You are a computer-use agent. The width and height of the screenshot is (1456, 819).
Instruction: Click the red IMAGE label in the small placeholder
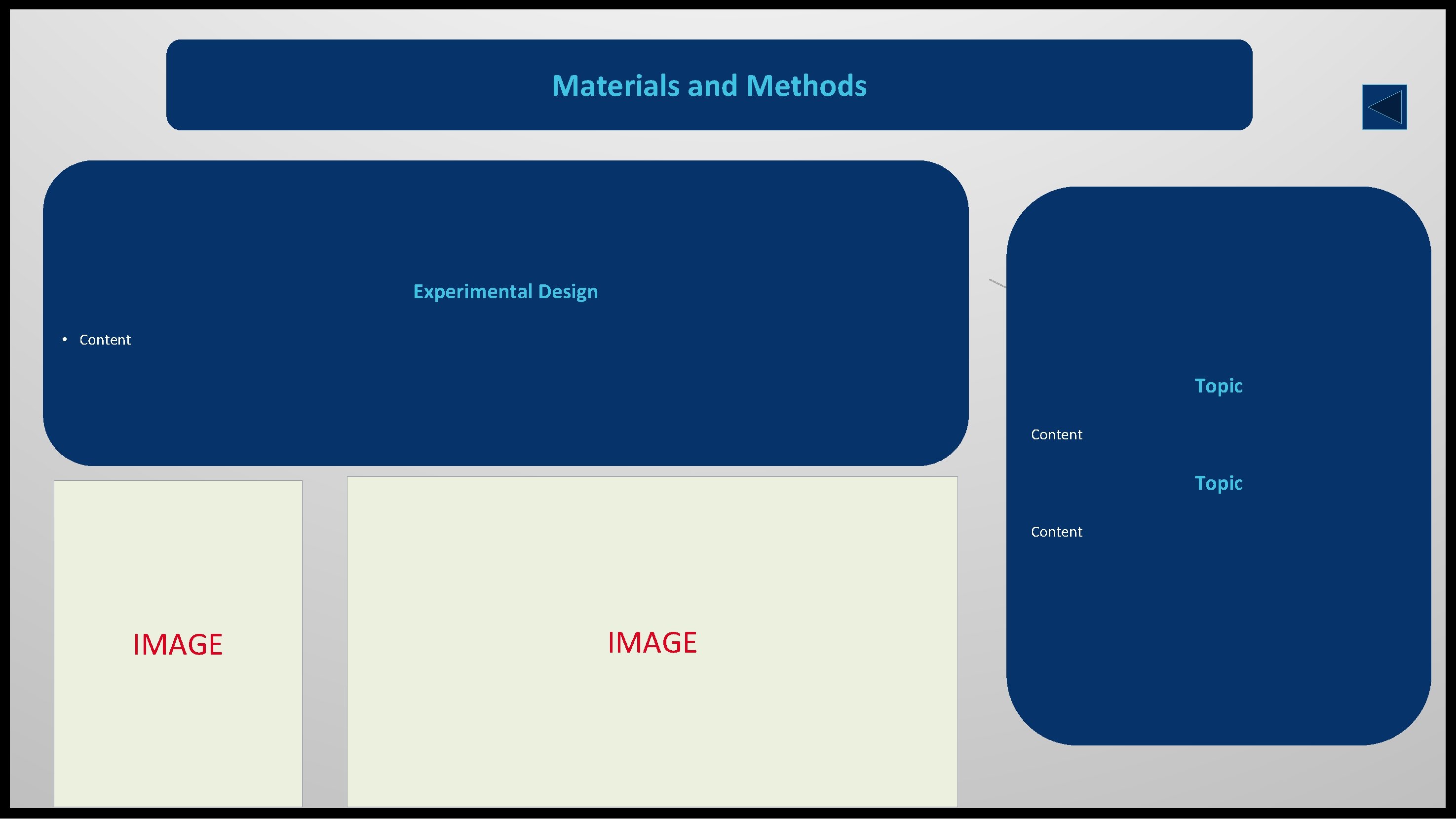[178, 644]
